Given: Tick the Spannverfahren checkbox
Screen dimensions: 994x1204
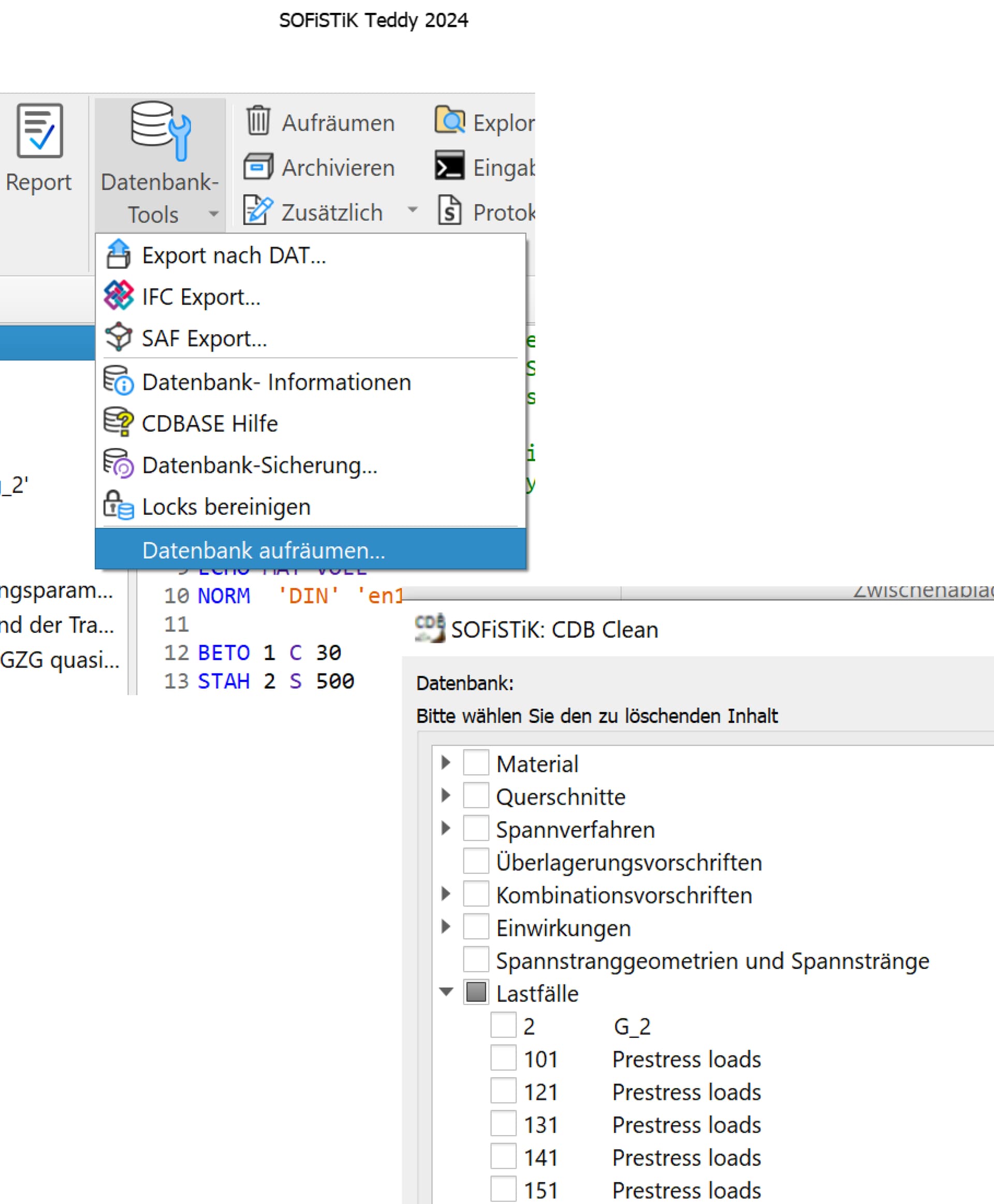Looking at the screenshot, I should pyautogui.click(x=476, y=828).
